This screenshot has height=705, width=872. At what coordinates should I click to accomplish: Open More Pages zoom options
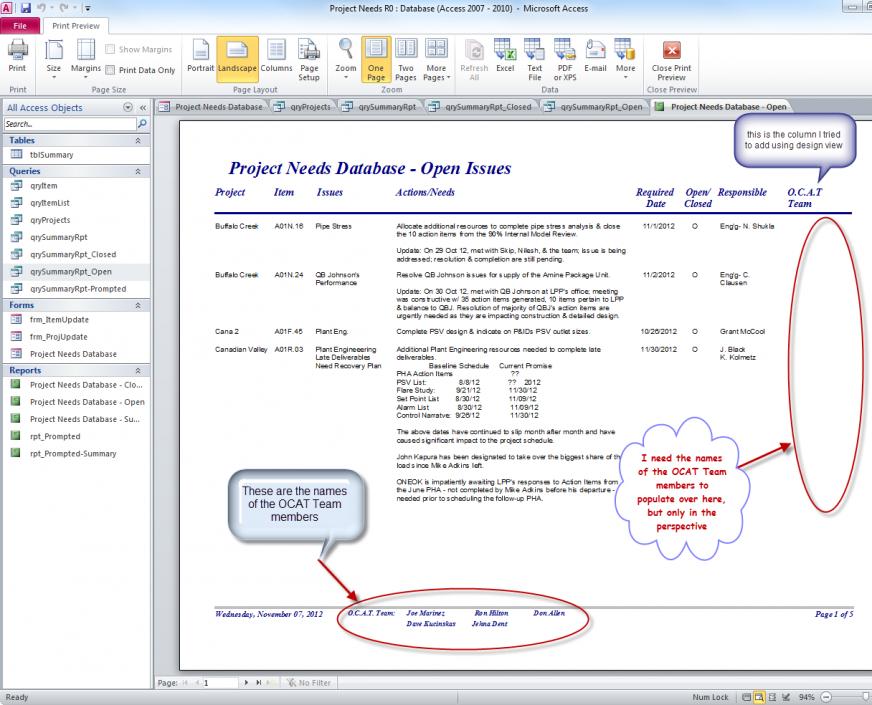(x=437, y=60)
